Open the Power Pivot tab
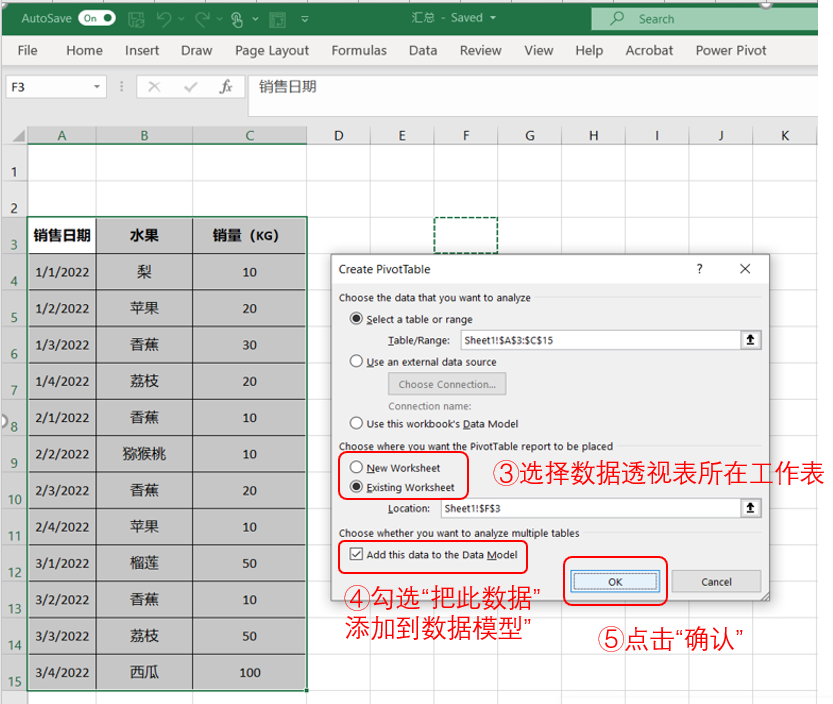Image resolution: width=833 pixels, height=704 pixels. [731, 50]
